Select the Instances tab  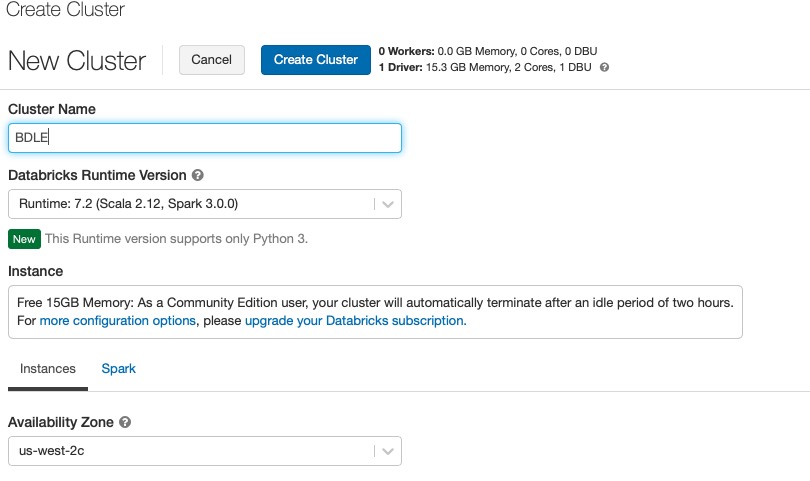coord(48,368)
